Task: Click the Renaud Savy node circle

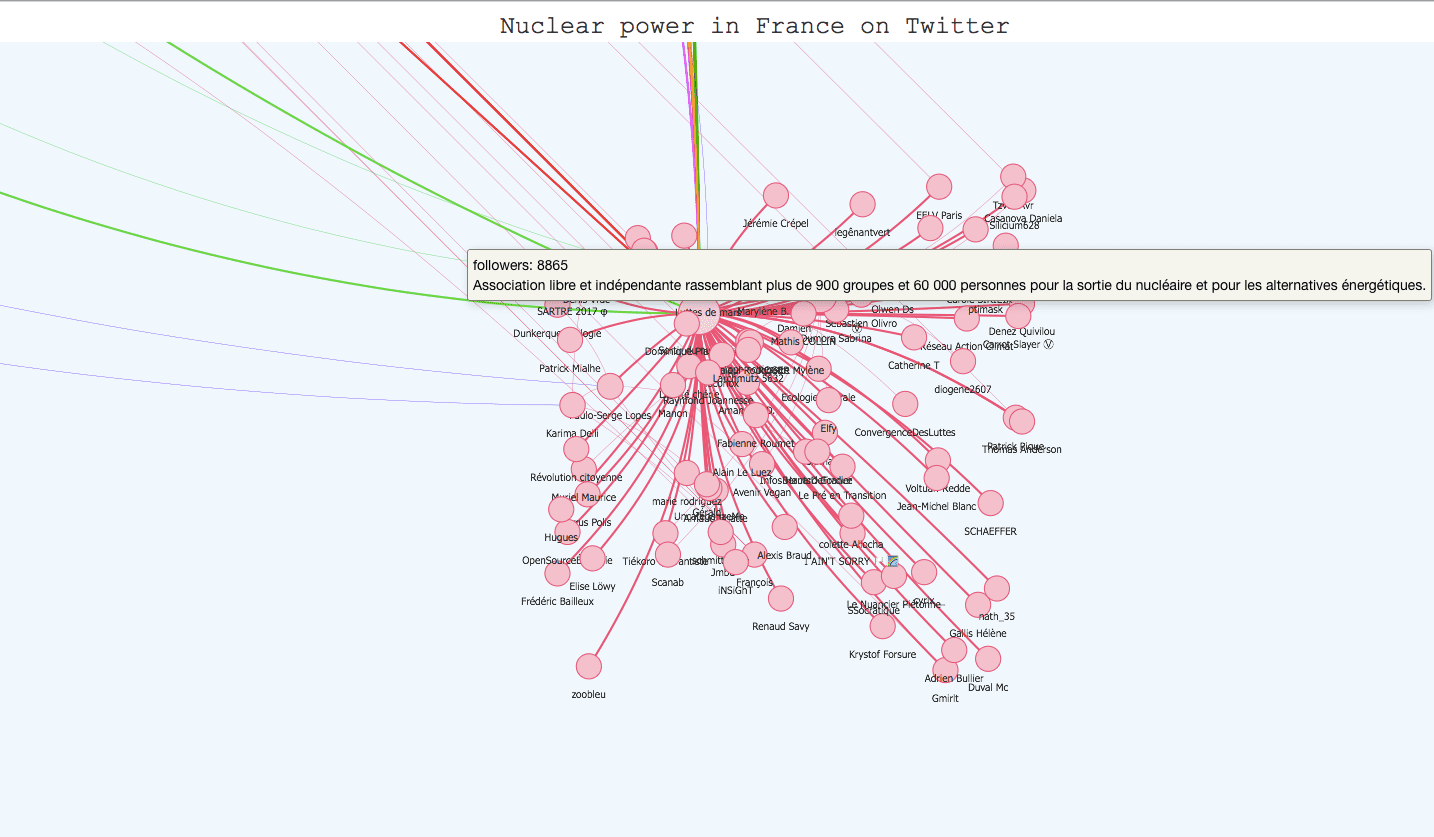Action: click(x=781, y=599)
